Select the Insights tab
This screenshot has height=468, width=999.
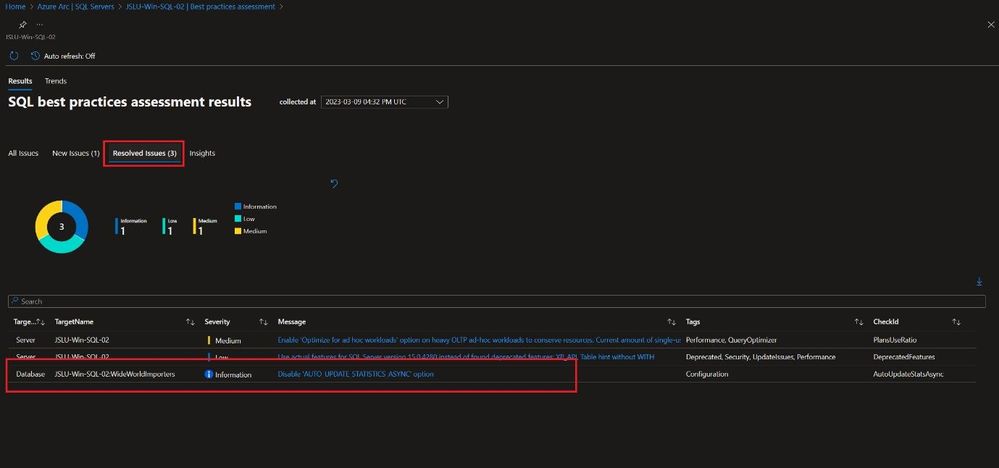coord(202,153)
